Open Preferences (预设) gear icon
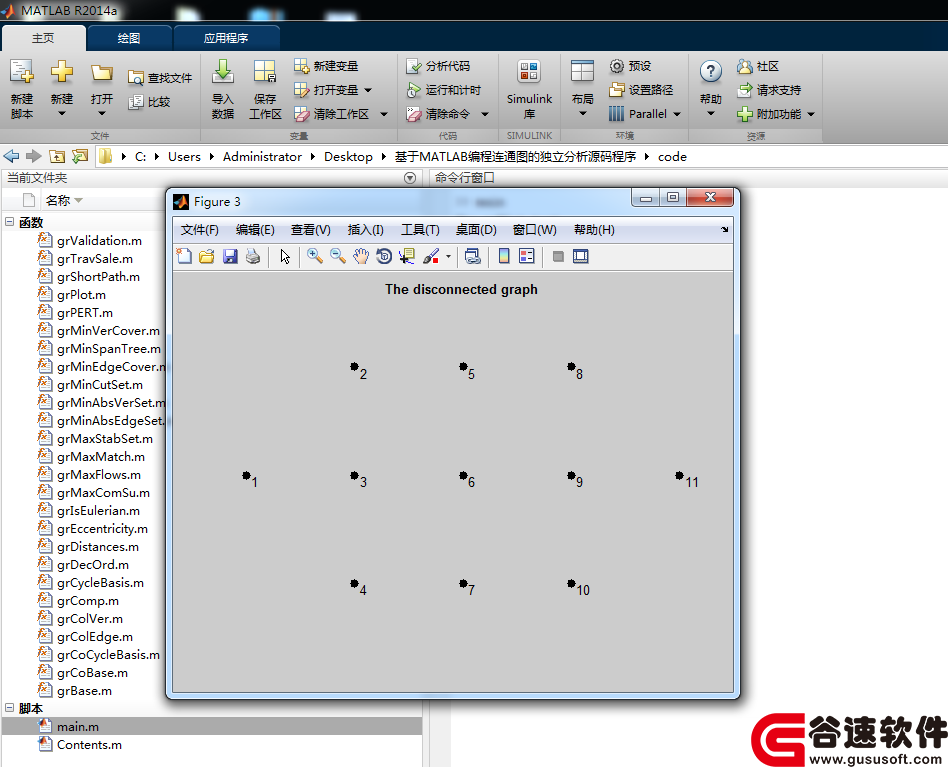This screenshot has width=948, height=767. tap(617, 66)
